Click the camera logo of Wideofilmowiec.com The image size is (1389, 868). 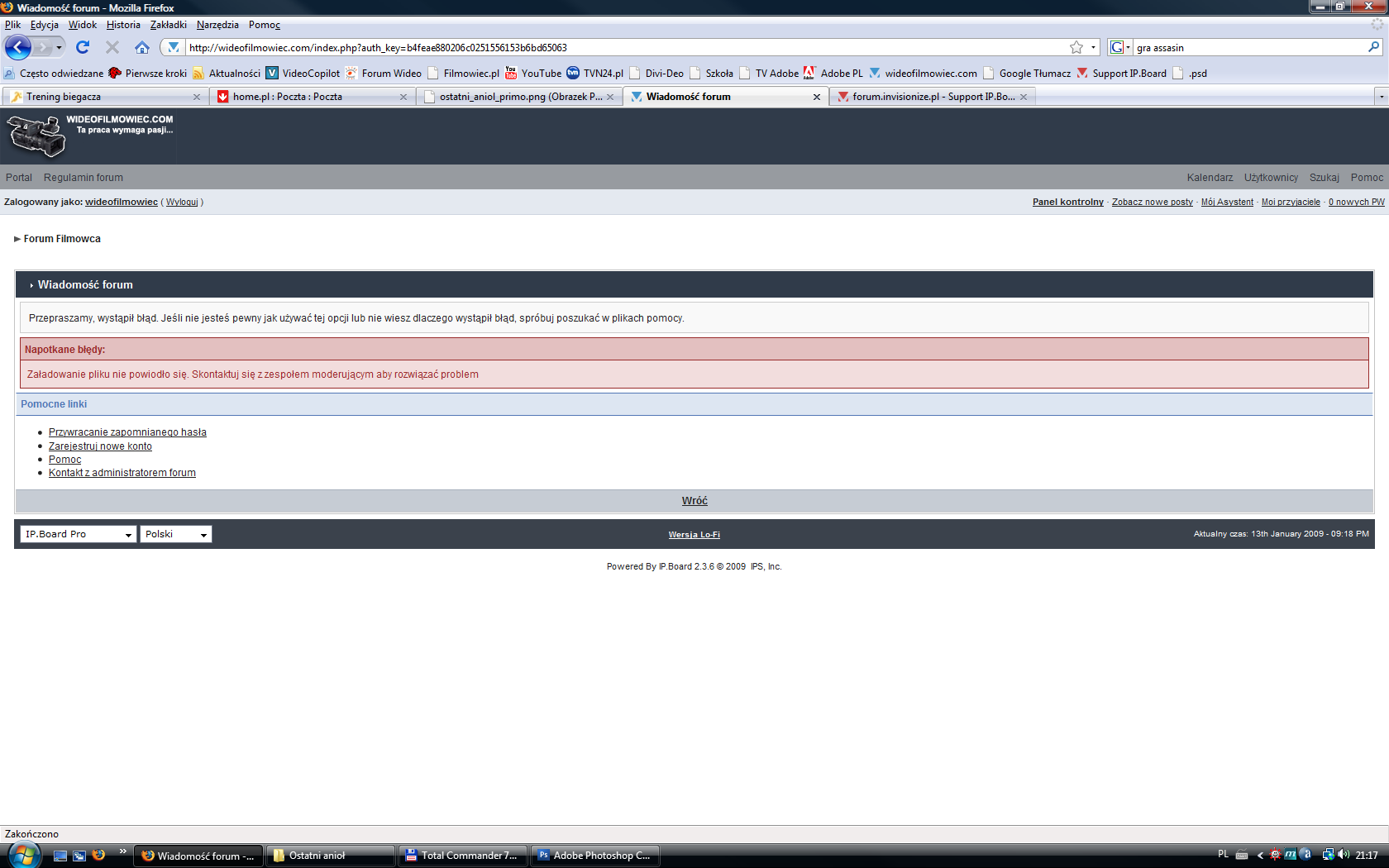click(36, 136)
